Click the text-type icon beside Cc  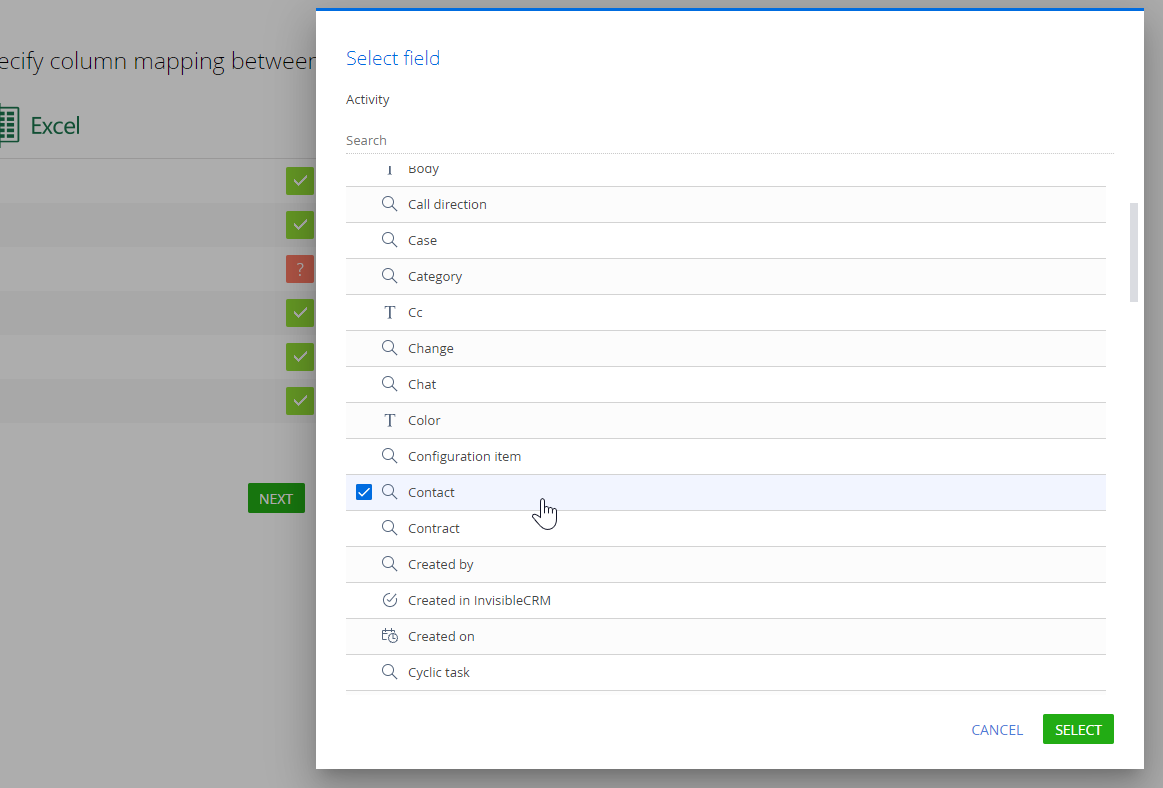tap(389, 312)
